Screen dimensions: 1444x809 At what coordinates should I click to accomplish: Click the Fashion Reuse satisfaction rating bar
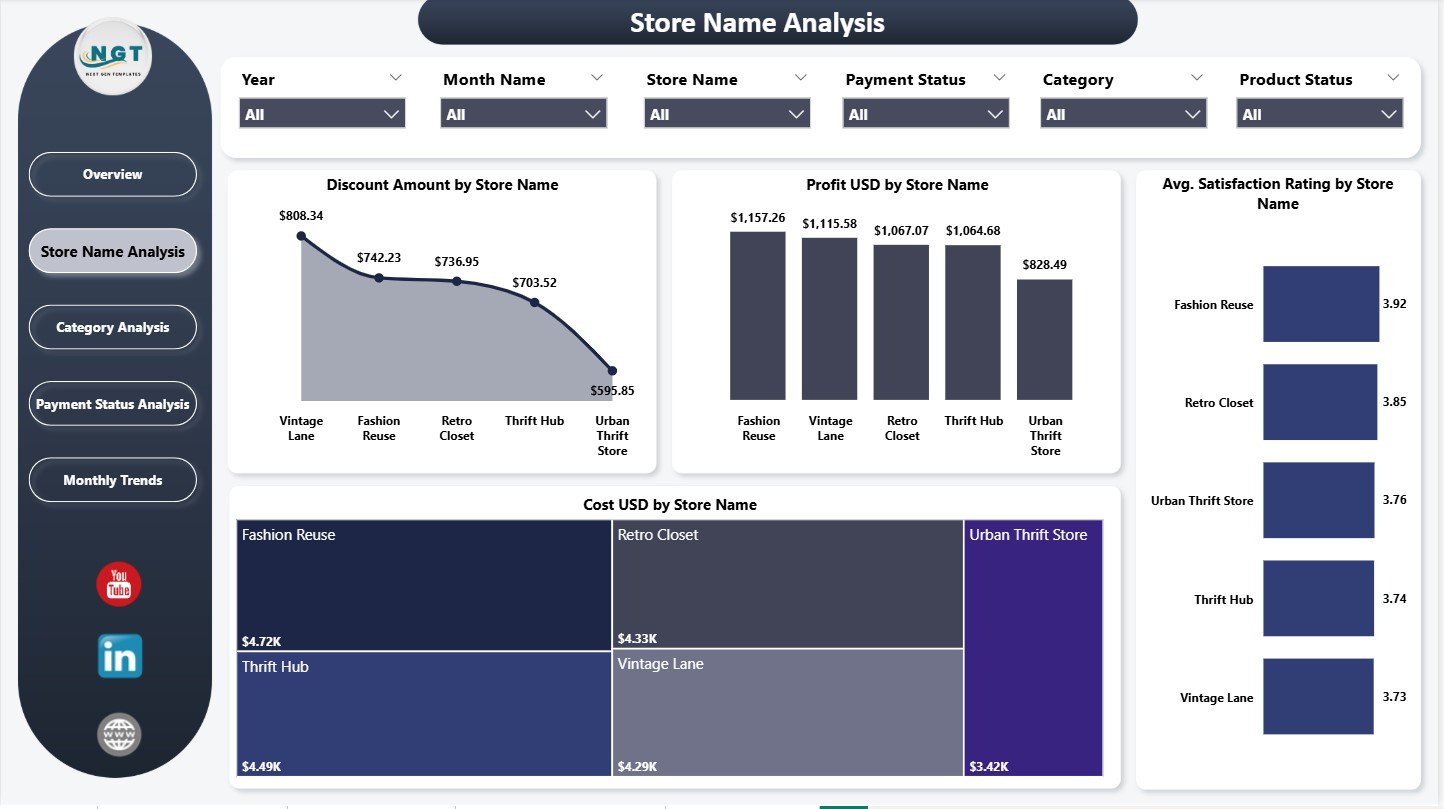point(1320,304)
